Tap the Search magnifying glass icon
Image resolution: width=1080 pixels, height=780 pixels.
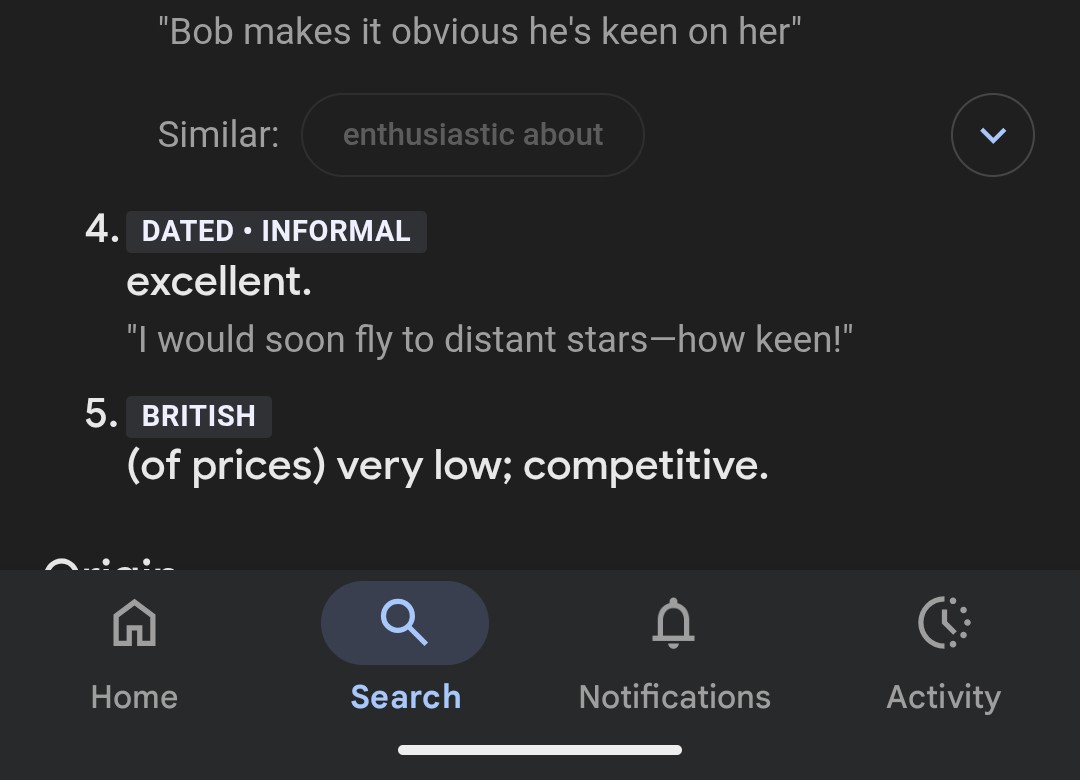tap(405, 623)
